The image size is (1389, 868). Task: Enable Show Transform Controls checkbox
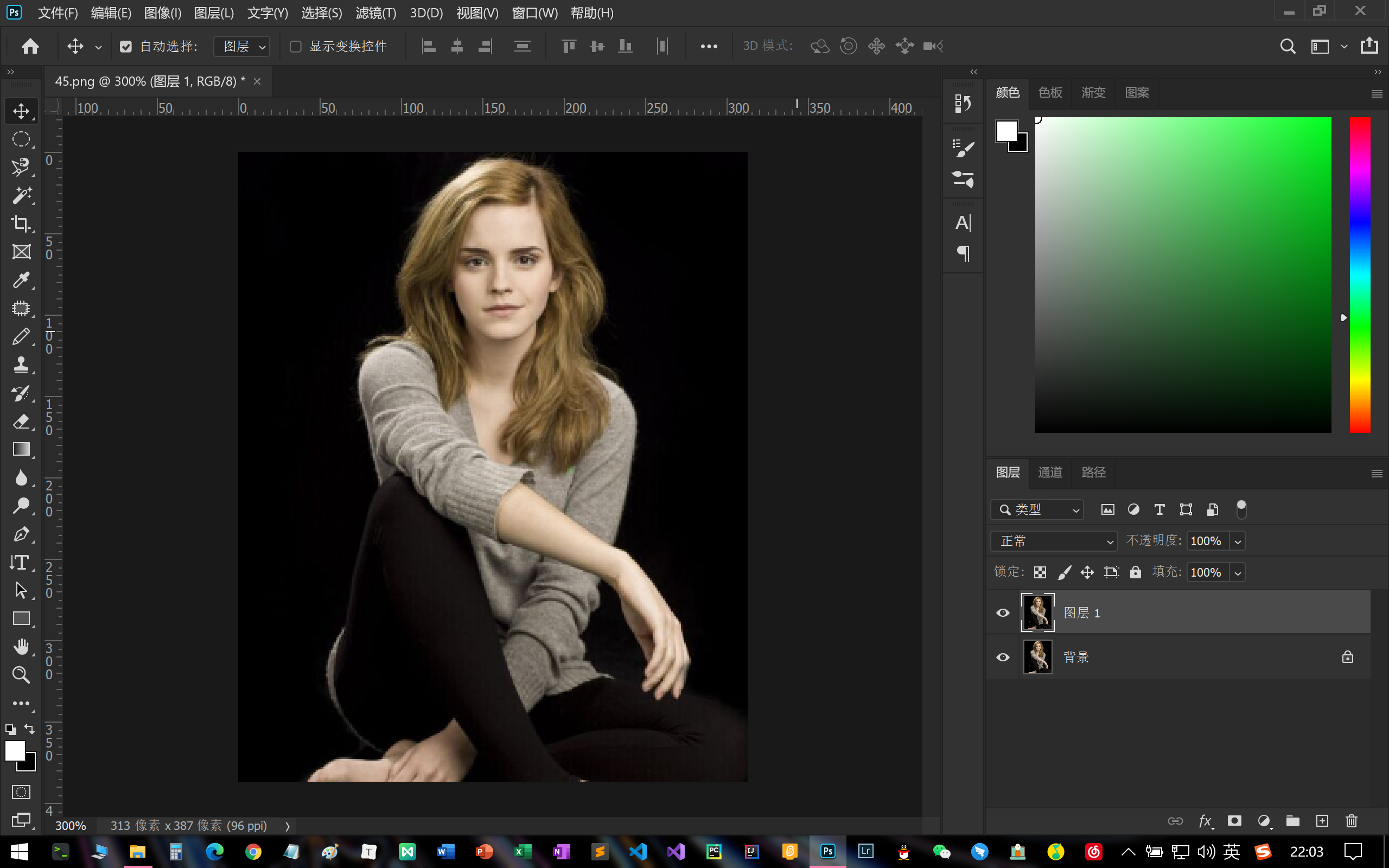point(296,47)
